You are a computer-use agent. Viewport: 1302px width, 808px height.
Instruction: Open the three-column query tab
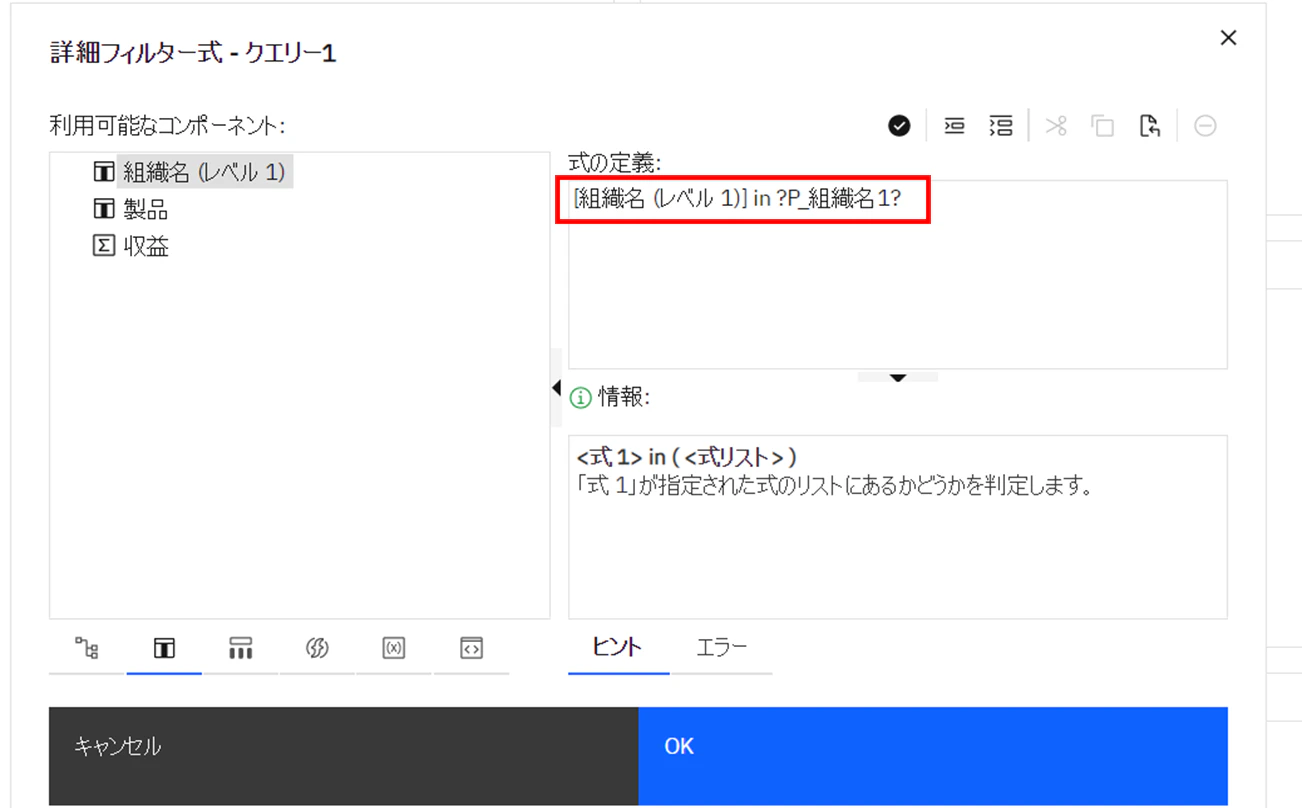[x=241, y=649]
